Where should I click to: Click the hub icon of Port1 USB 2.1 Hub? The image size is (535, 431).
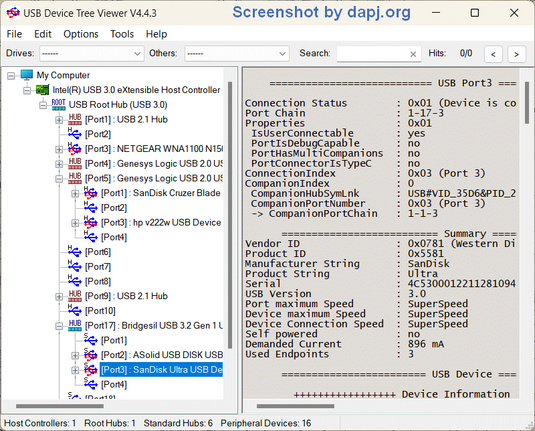[x=75, y=119]
